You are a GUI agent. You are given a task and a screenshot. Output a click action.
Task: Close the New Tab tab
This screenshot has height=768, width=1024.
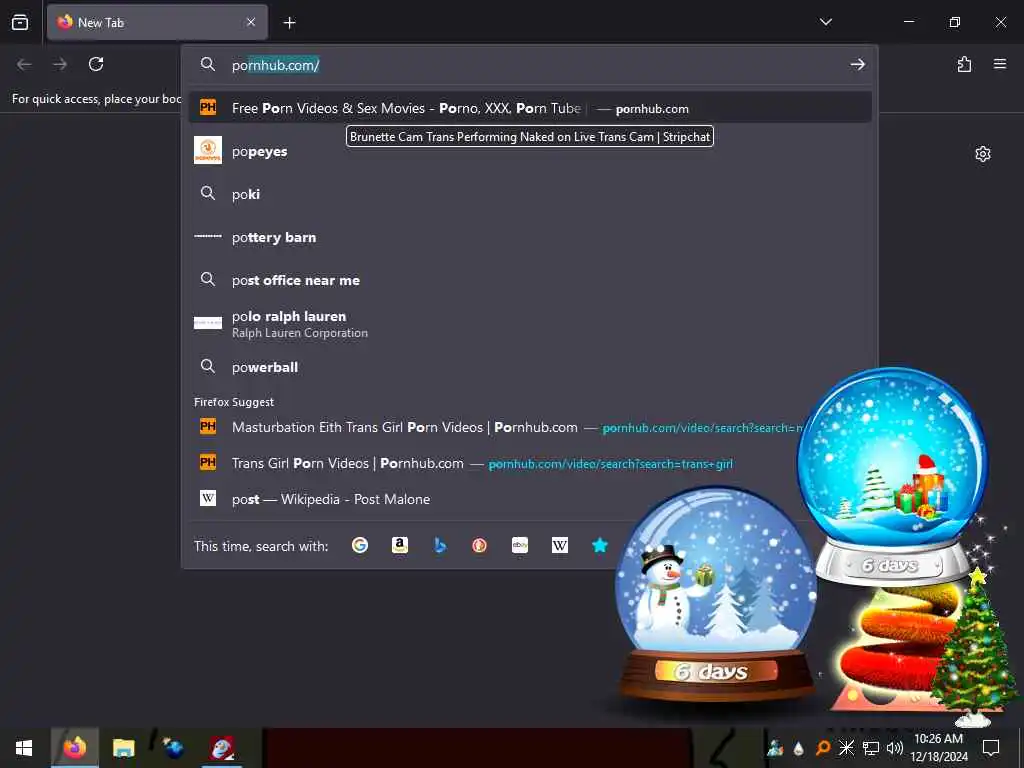(x=251, y=22)
